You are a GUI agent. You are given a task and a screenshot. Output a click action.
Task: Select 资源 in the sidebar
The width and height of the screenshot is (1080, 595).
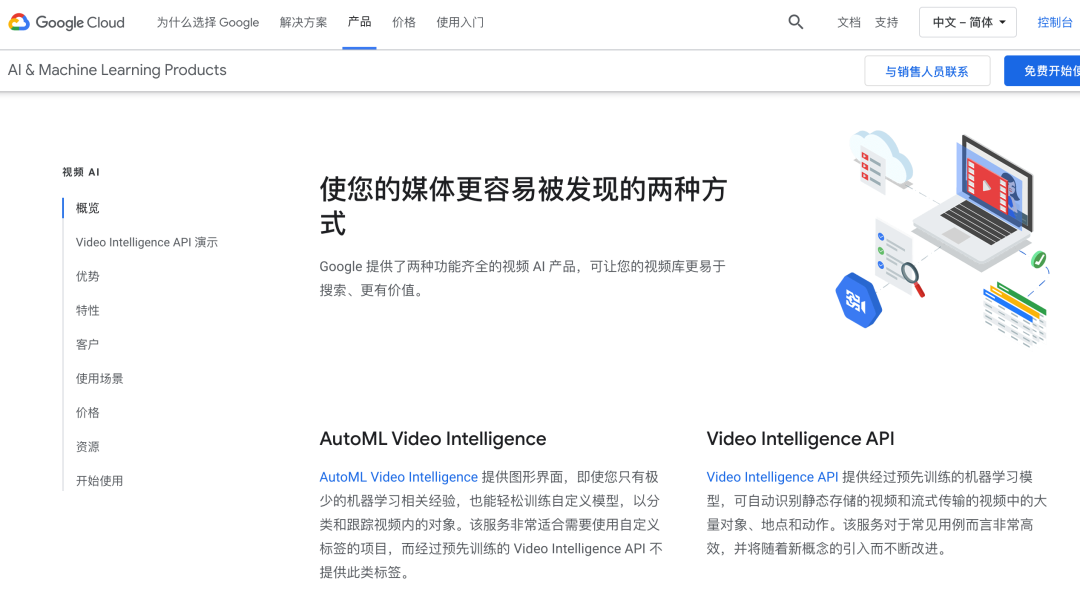pos(87,446)
